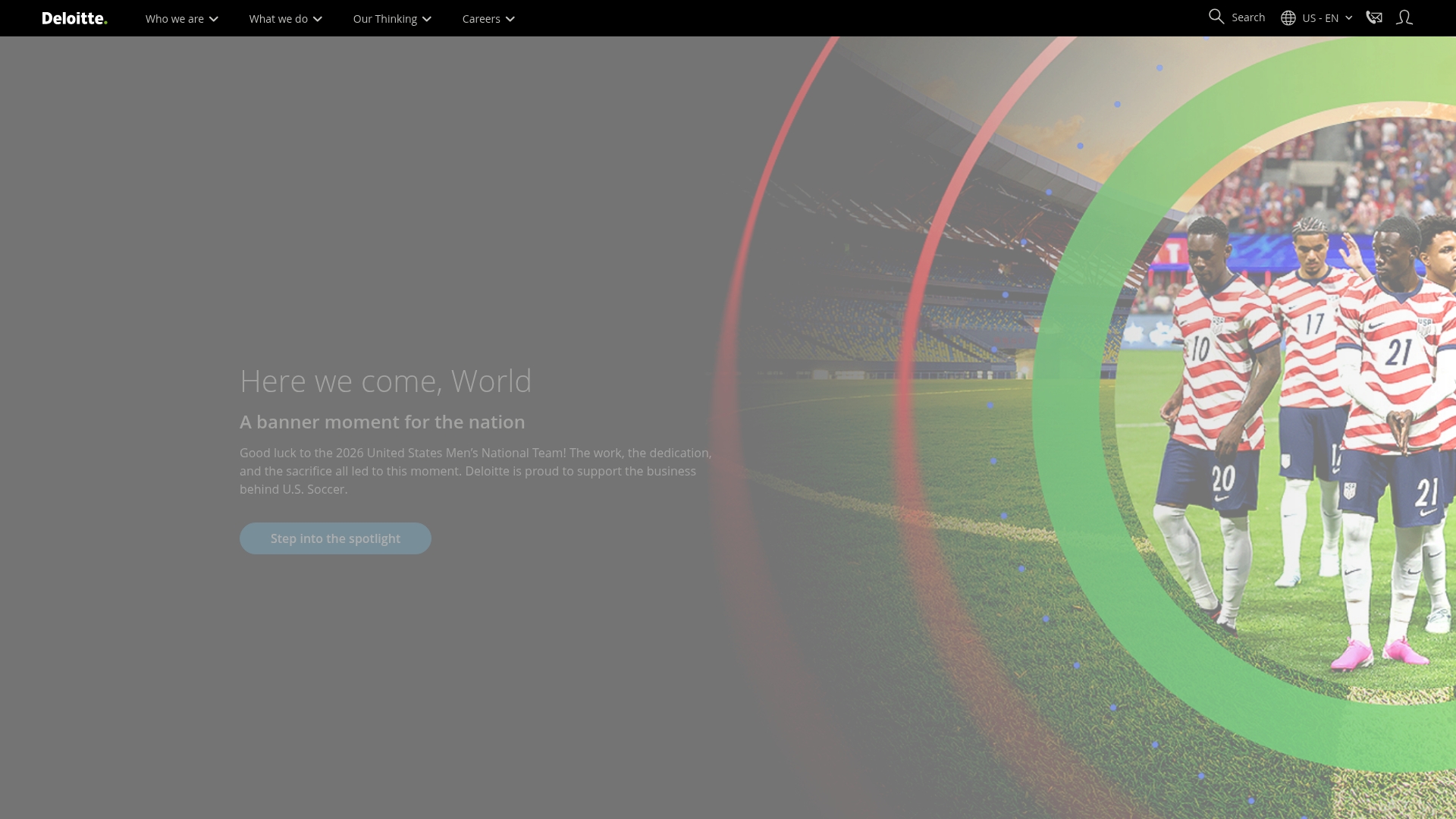Open the user profile icon

pos(1404,17)
